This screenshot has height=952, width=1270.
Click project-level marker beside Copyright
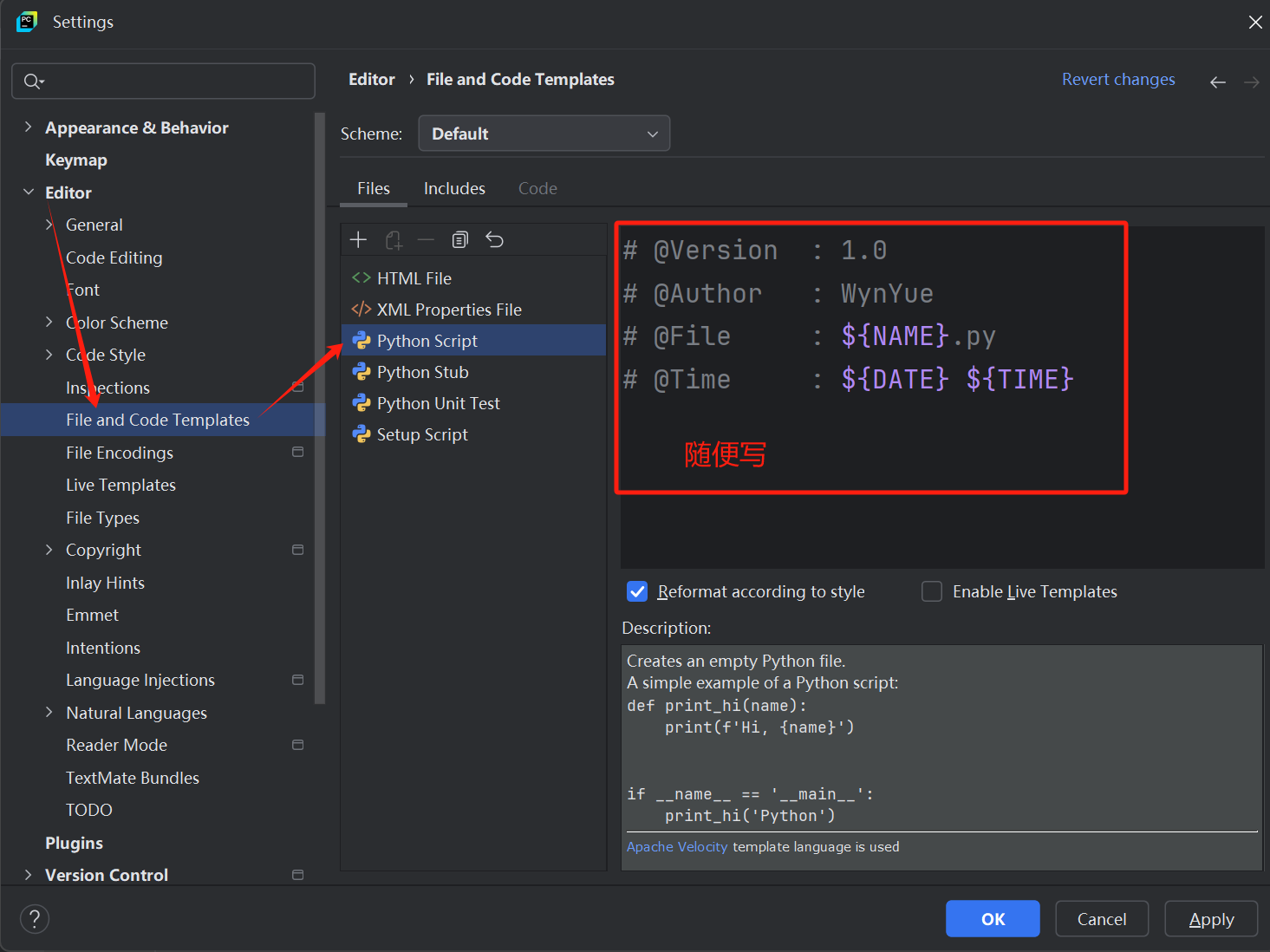[x=298, y=550]
